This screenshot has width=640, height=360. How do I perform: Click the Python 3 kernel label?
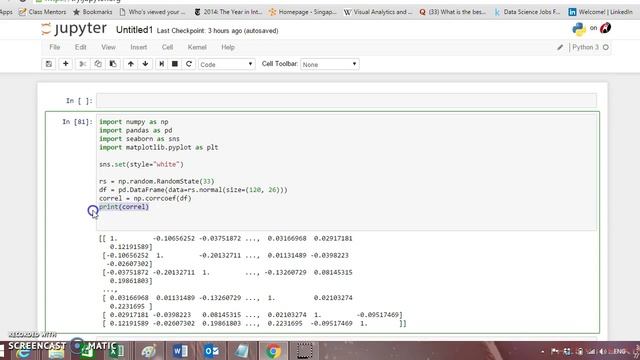point(585,47)
